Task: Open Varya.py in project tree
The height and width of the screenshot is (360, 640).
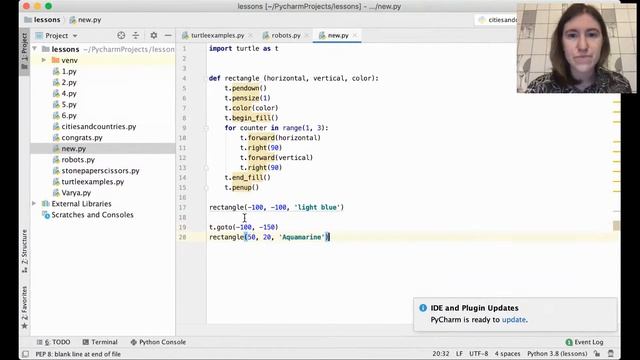Action: tap(76, 193)
